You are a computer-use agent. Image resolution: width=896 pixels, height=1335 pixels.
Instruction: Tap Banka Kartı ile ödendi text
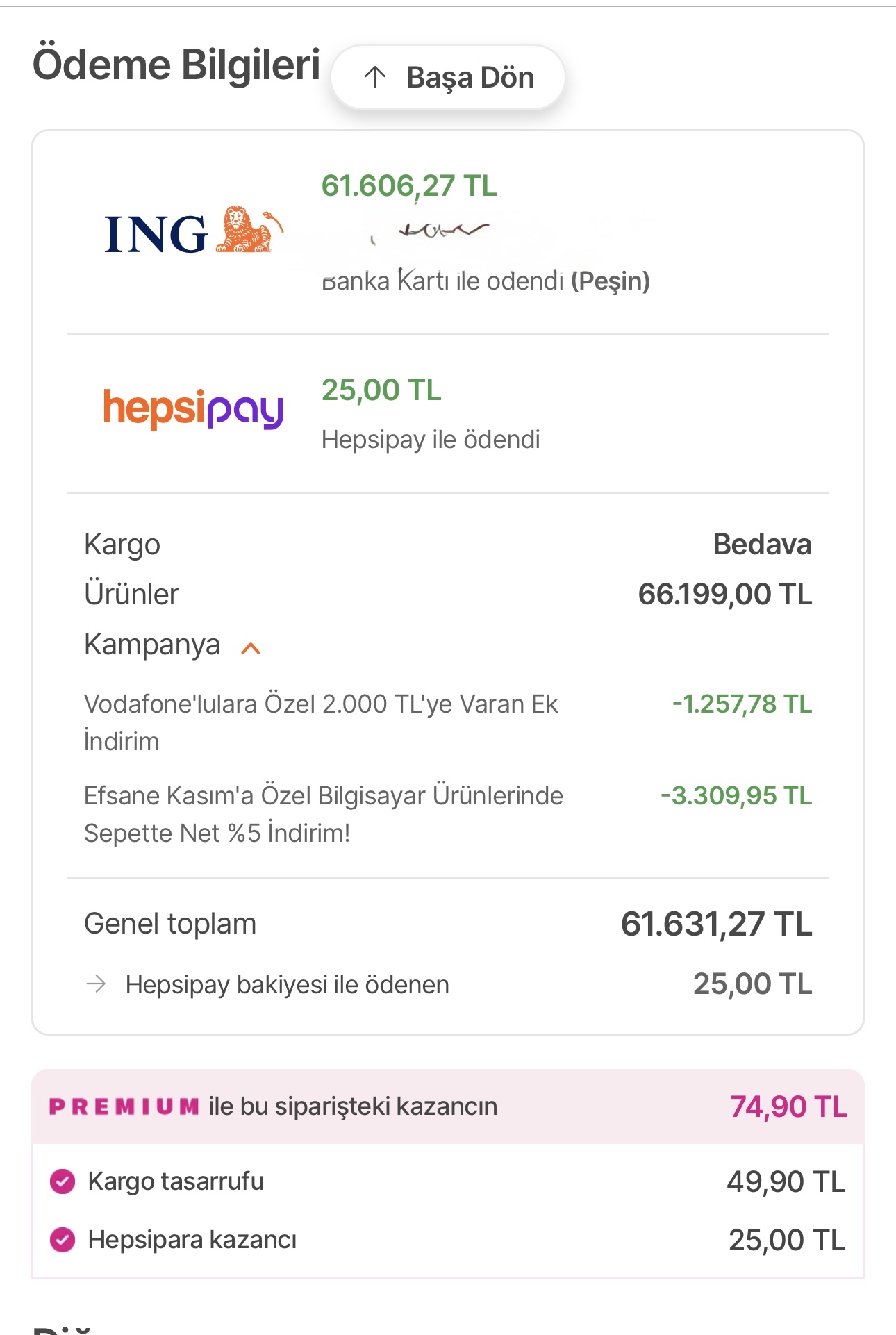tap(486, 281)
